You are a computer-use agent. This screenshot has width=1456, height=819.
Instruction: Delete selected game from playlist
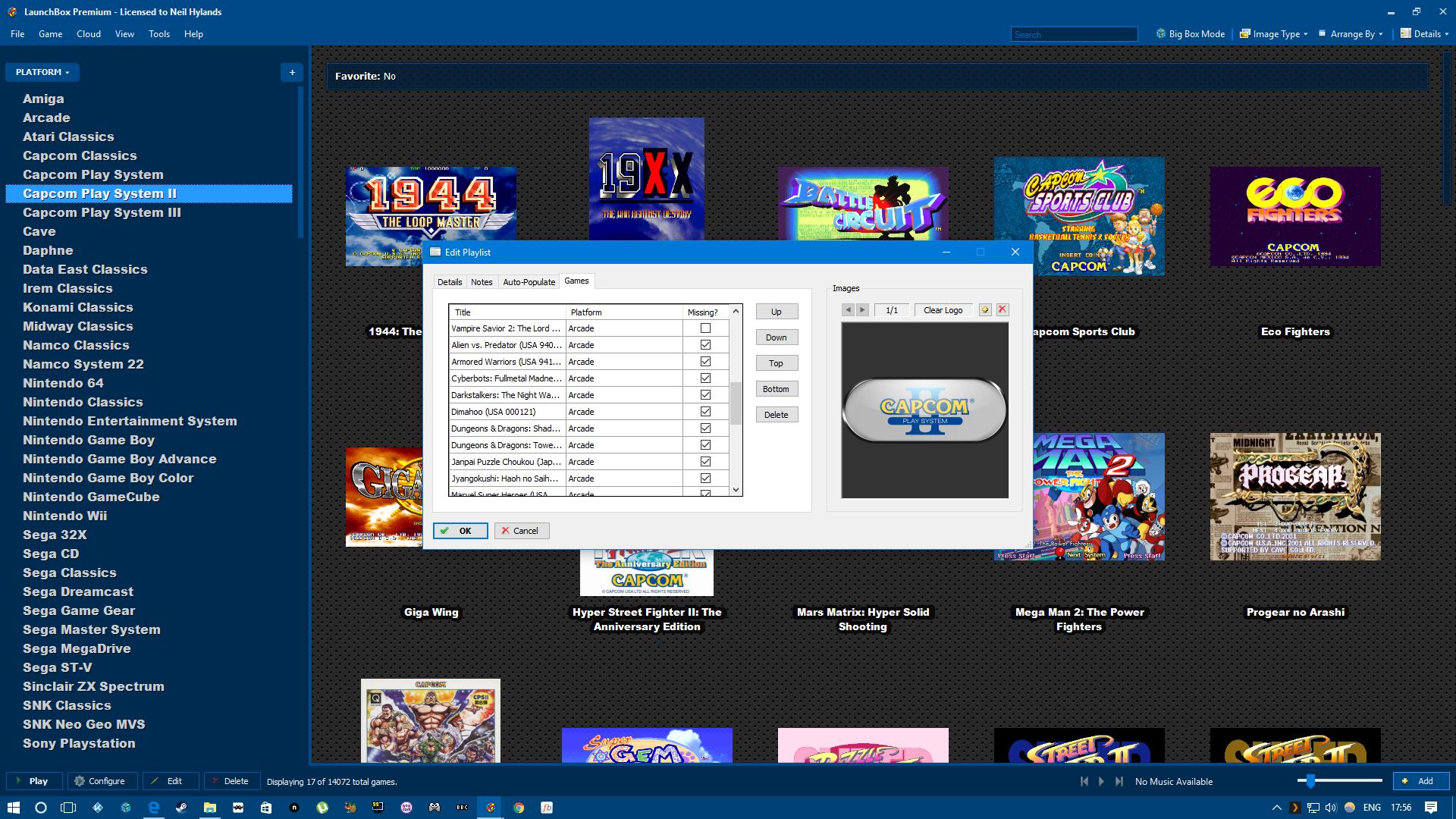tap(777, 415)
